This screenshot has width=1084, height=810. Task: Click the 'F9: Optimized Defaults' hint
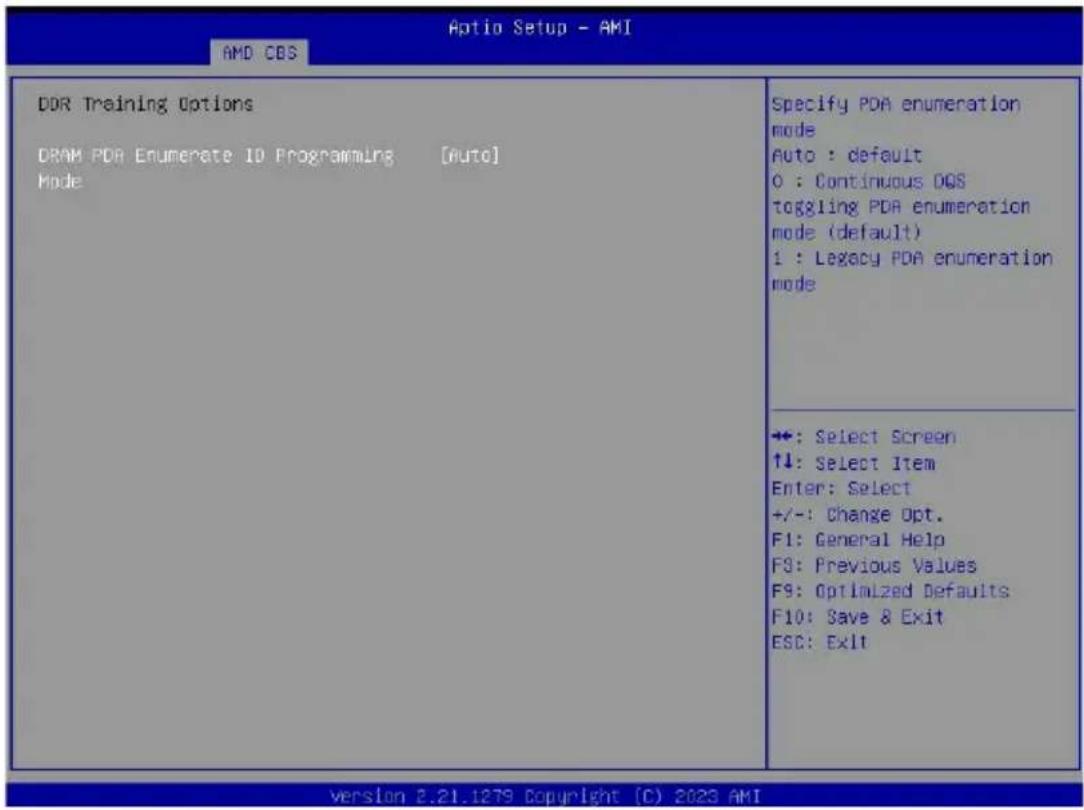coord(890,592)
